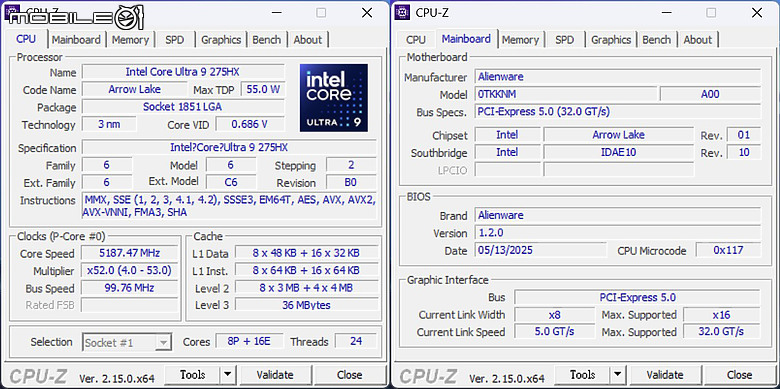Click Bus Specs. PCI-Express 5.0 field
This screenshot has height=389, width=780.
[617, 111]
